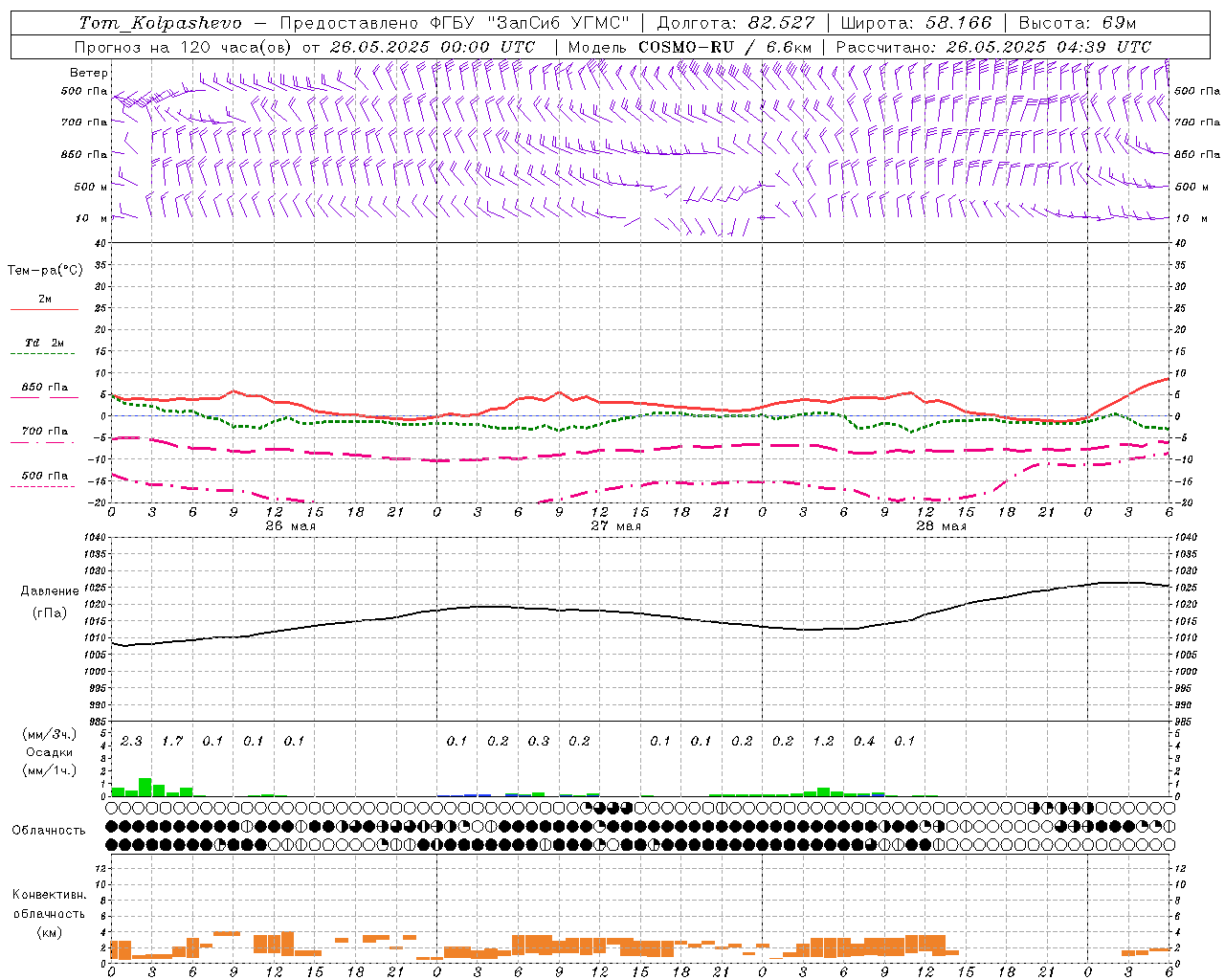Click the Осадки precipitation label
Screen dimensions: 1225x980
click(x=49, y=752)
